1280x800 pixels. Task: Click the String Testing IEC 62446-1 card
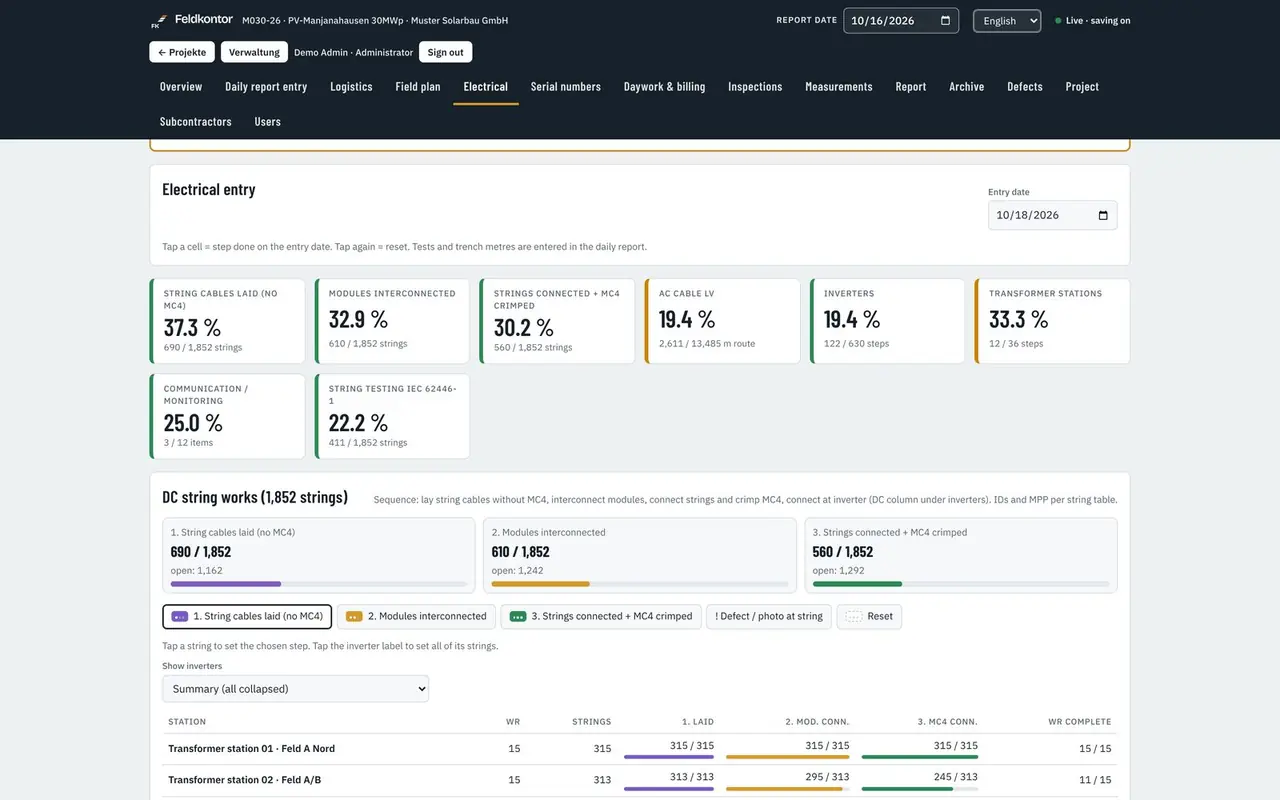point(393,416)
